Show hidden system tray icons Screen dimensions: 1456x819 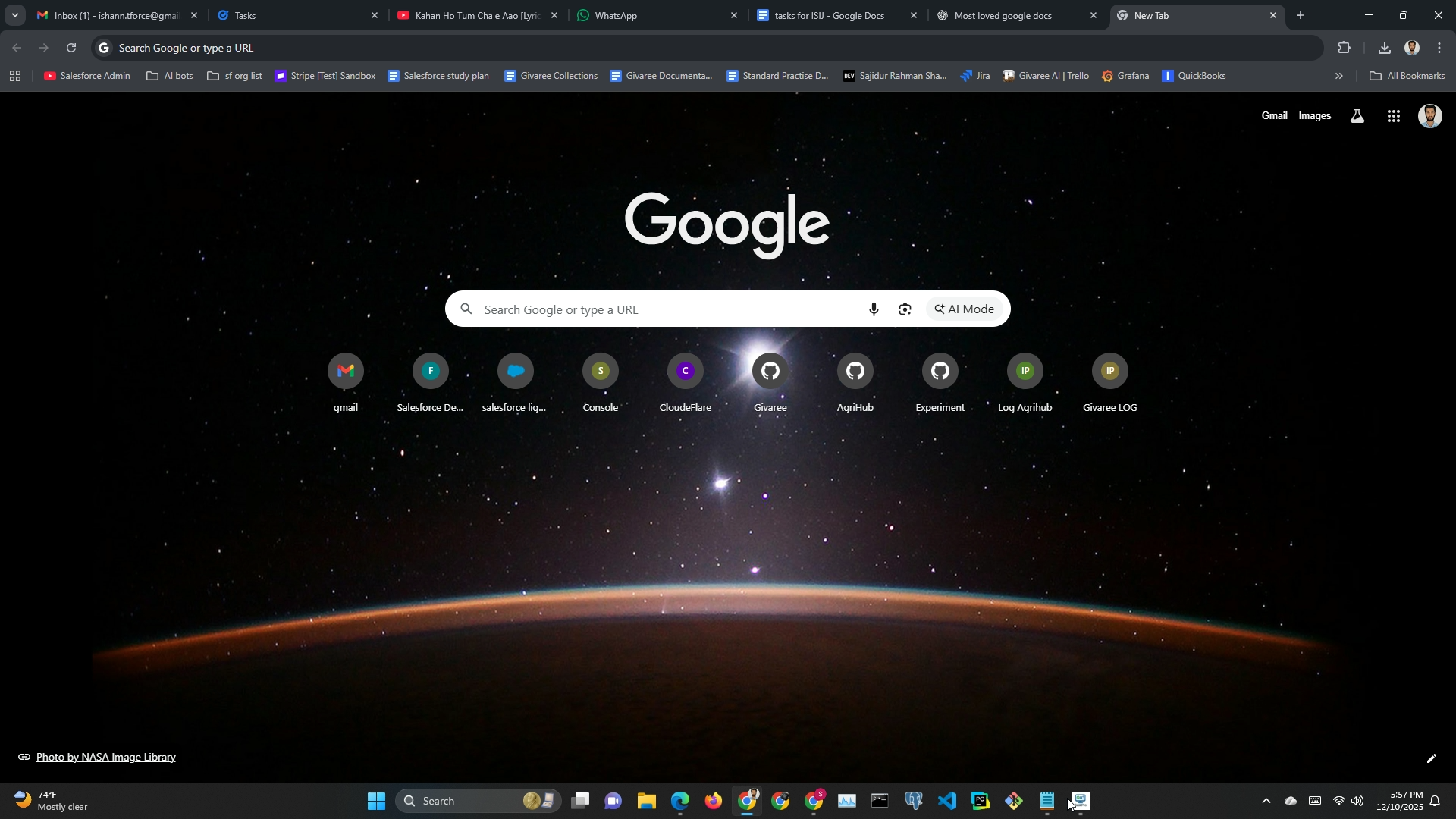tap(1266, 802)
